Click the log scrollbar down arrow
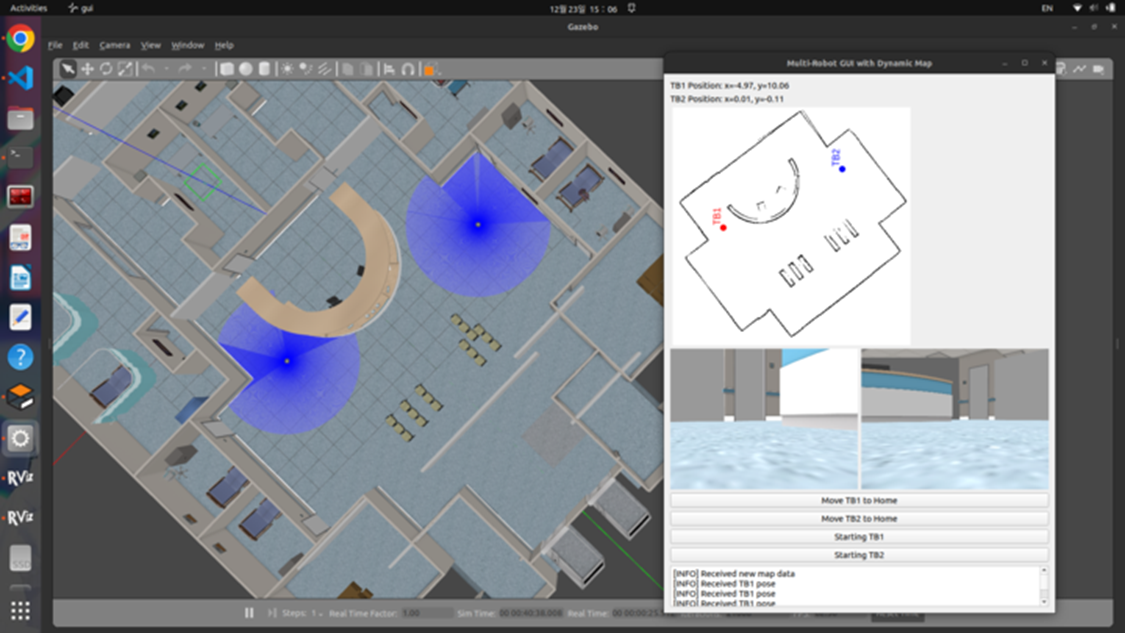Viewport: 1125px width, 633px height. click(x=1043, y=602)
